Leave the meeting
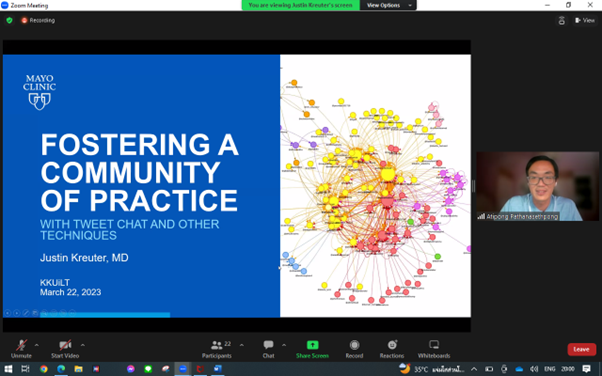The image size is (602, 376). click(581, 349)
